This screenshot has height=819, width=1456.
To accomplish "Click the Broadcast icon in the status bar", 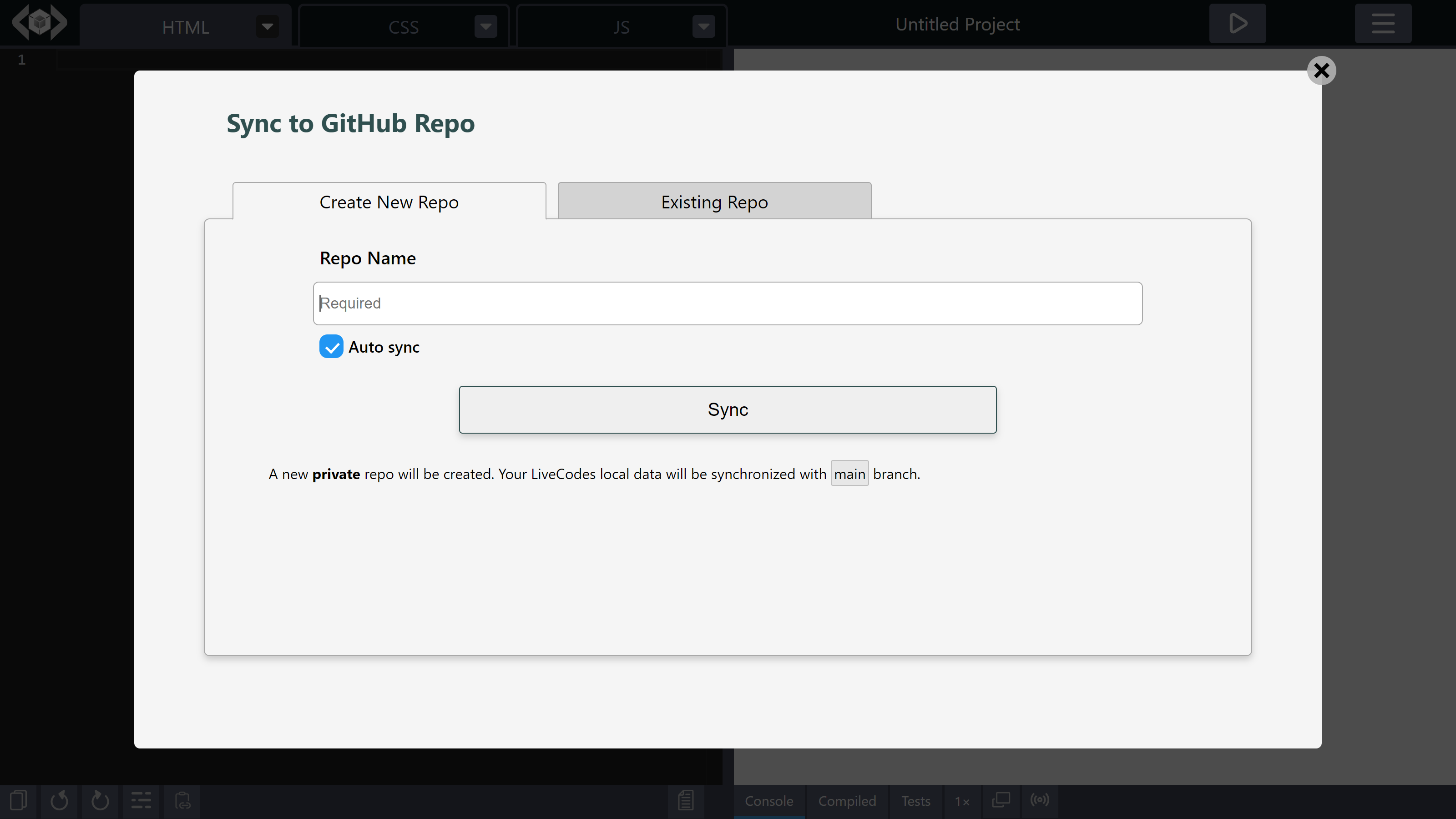I will click(x=1041, y=800).
